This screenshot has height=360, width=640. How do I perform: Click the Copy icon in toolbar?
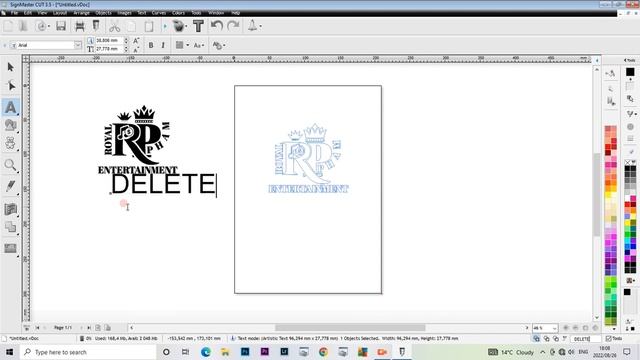point(131,27)
